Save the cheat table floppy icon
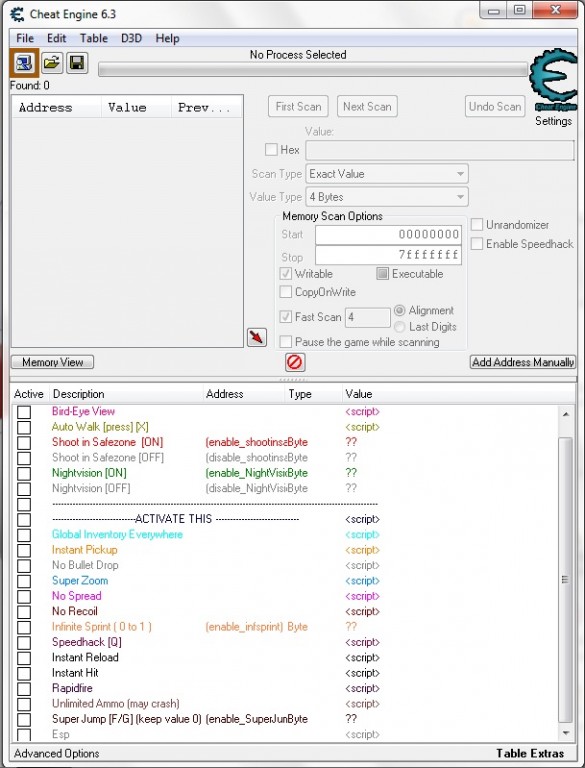 pyautogui.click(x=77, y=63)
